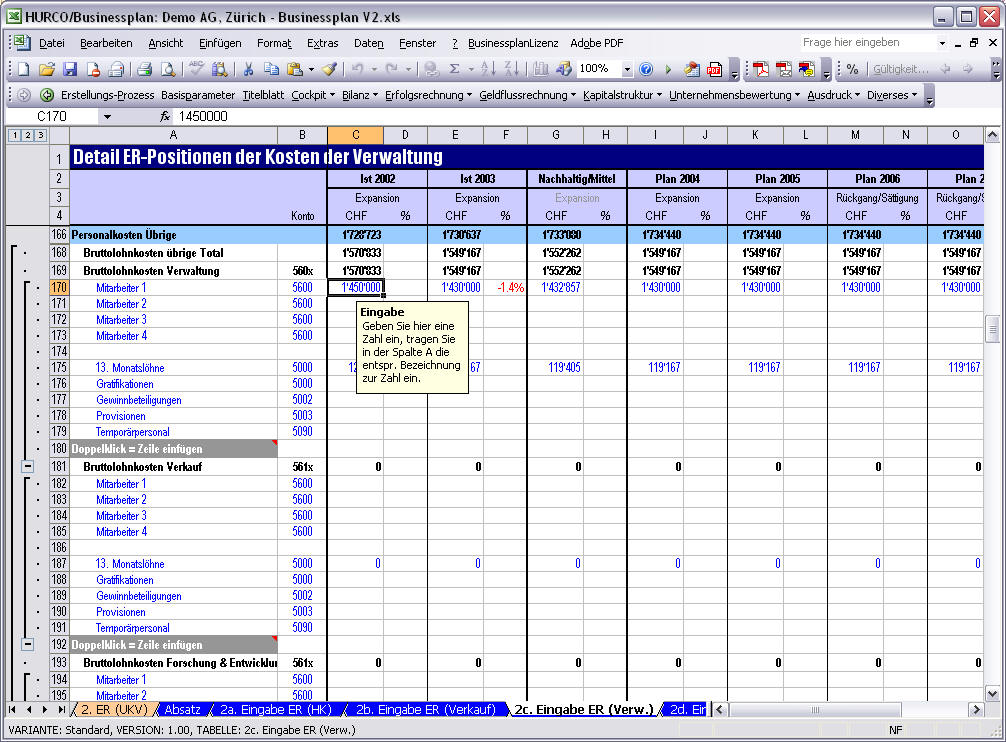1006x742 pixels.
Task: Click the Erstellungs-Prozess toolbar button
Action: (108, 95)
